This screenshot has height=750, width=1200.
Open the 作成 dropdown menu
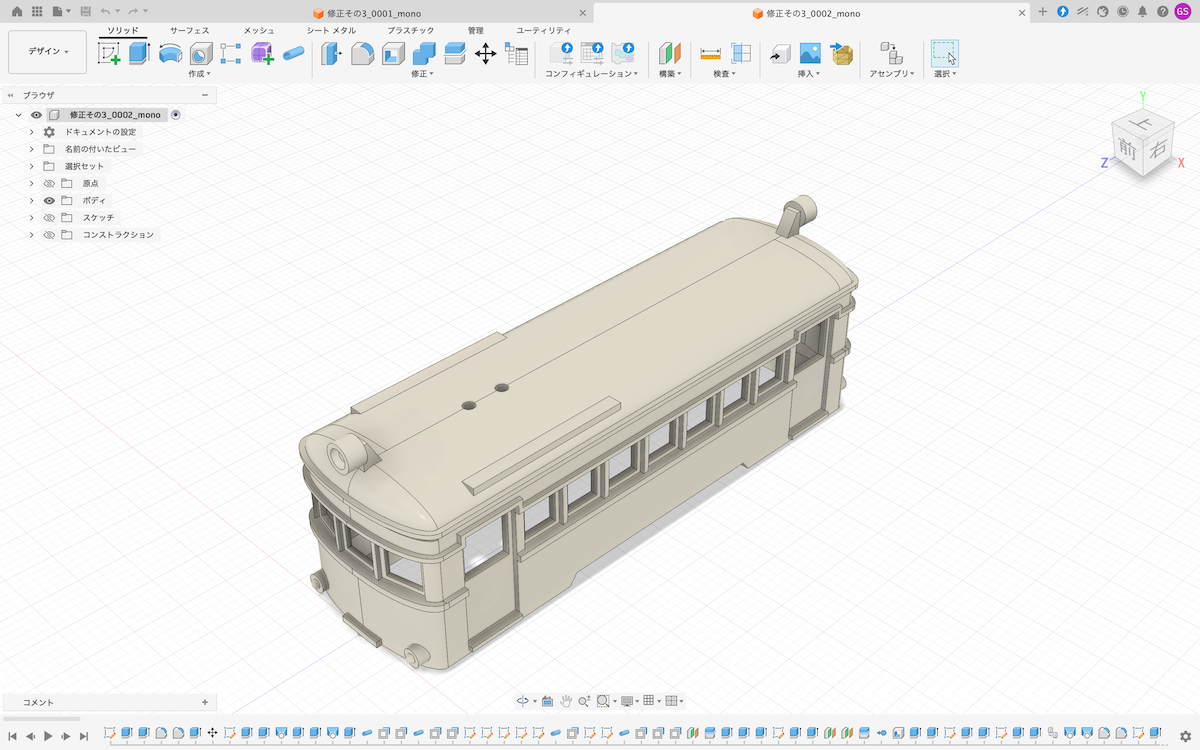pyautogui.click(x=199, y=74)
